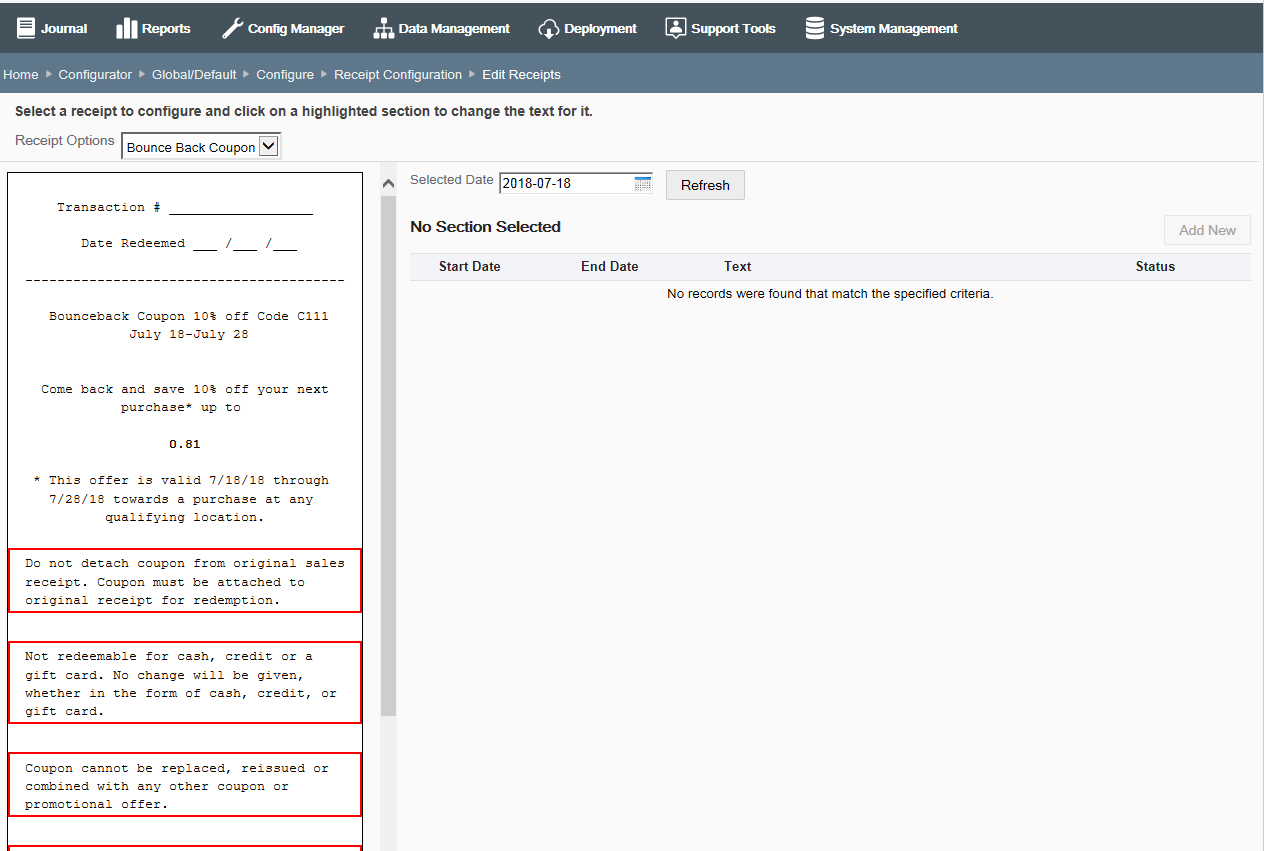Select the 'Do not detach coupon' receipt section

(x=185, y=581)
